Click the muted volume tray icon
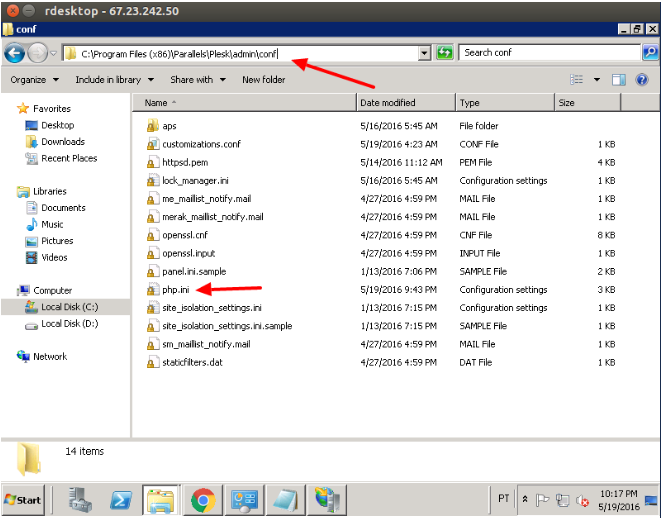Viewport: 662px width, 518px height. coord(582,501)
